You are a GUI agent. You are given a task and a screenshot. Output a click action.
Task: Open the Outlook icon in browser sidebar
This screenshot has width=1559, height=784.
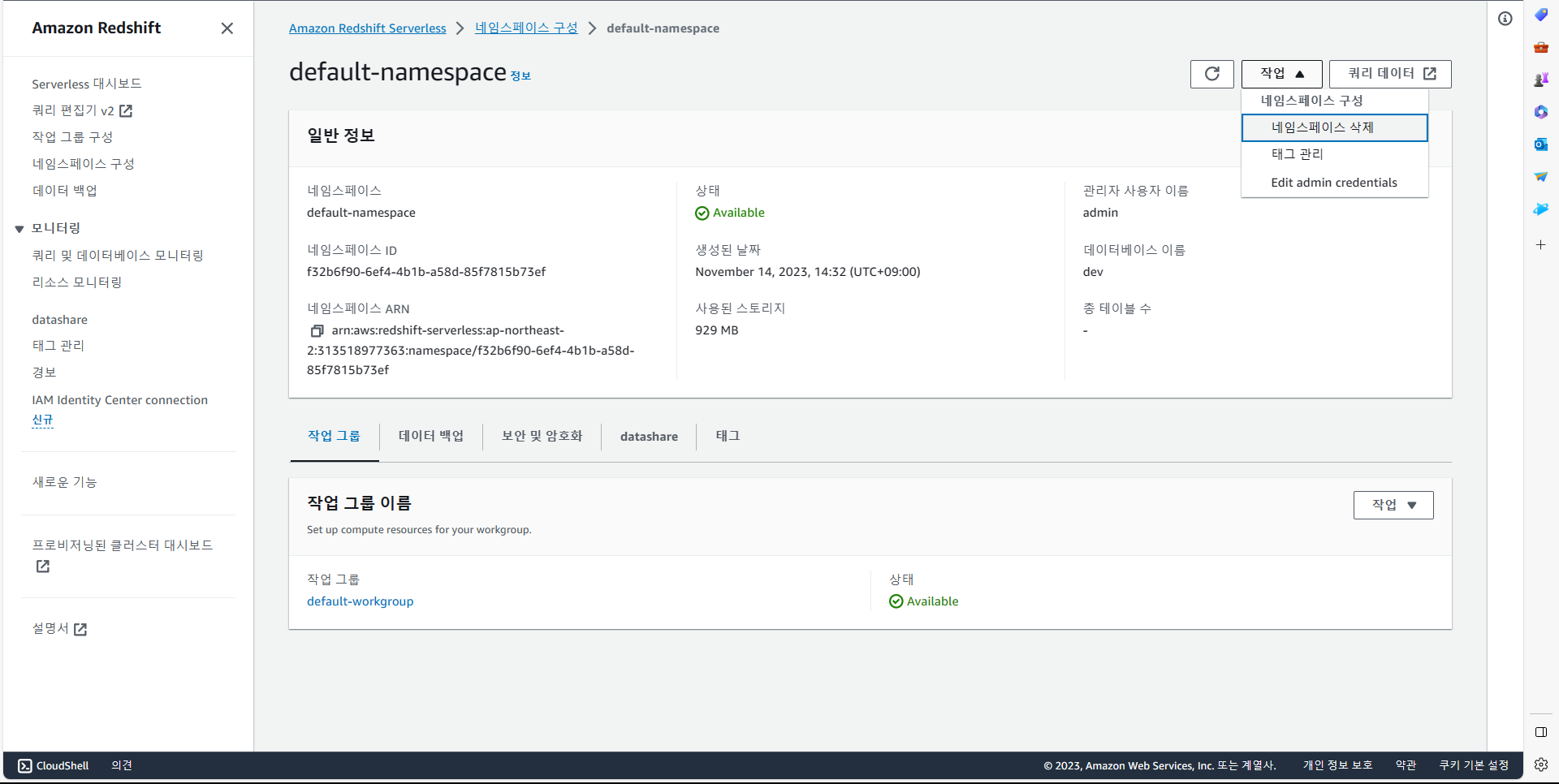(1540, 144)
